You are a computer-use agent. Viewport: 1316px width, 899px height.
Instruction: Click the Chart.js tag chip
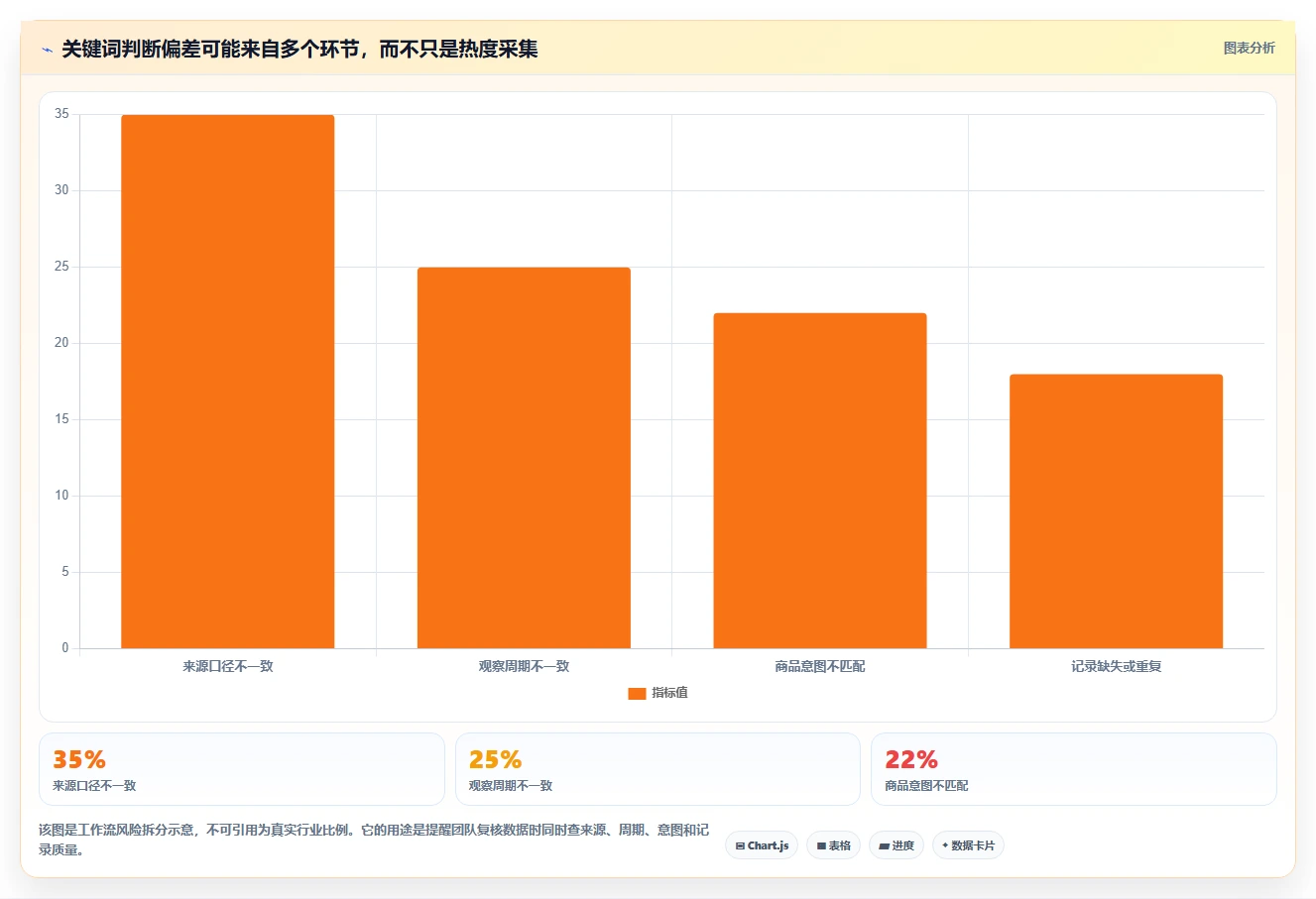click(762, 845)
